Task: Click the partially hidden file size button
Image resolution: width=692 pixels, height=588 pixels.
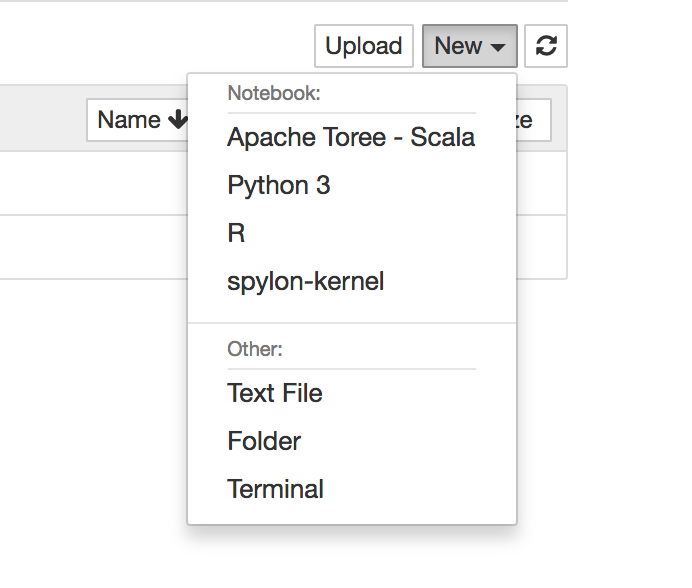Action: click(x=534, y=120)
